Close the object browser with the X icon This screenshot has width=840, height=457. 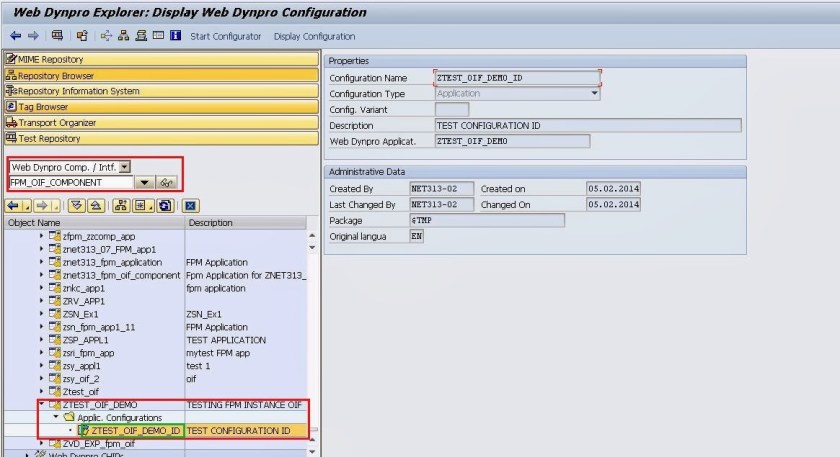[x=189, y=205]
